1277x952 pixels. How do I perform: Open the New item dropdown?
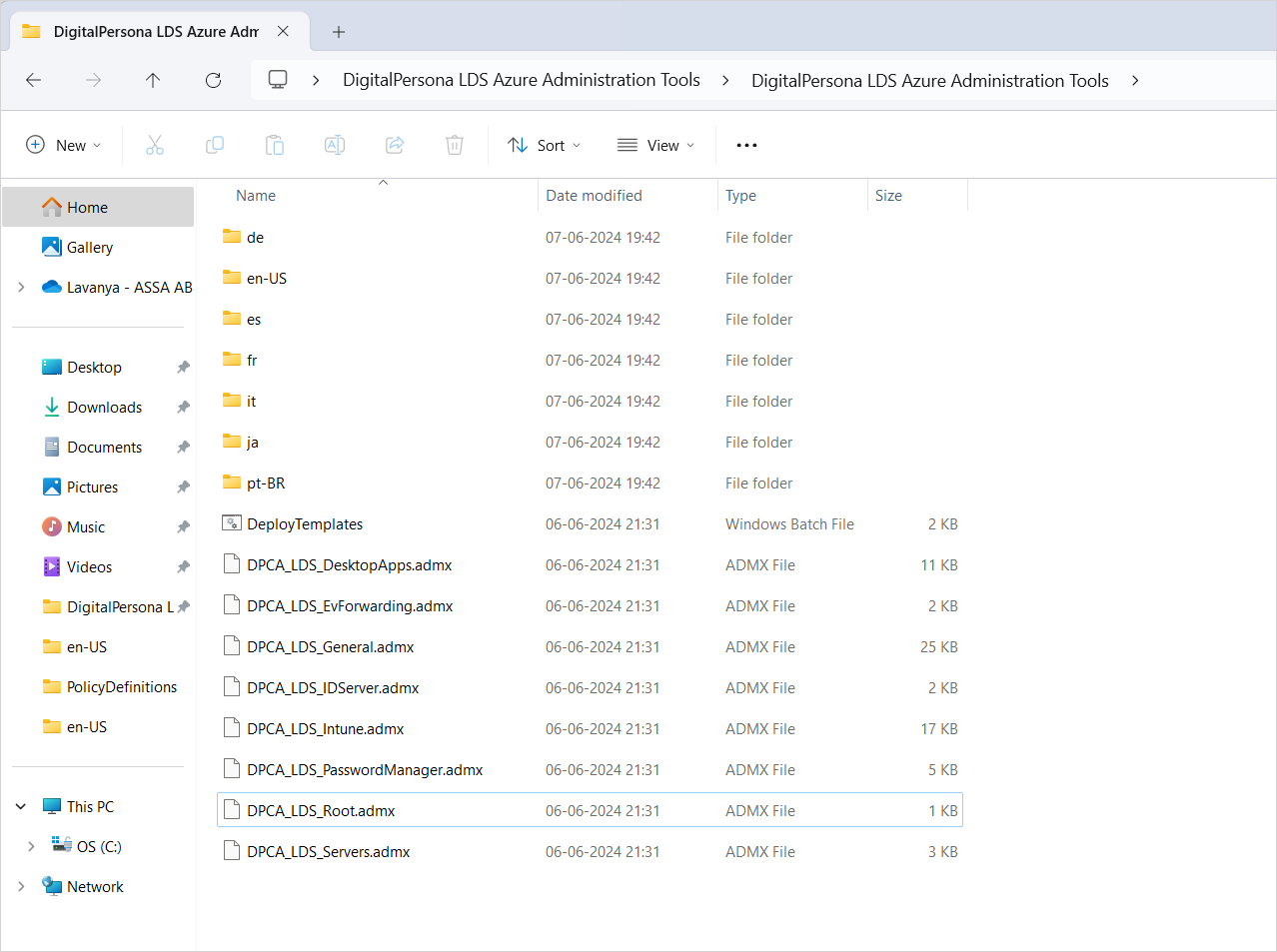click(63, 145)
